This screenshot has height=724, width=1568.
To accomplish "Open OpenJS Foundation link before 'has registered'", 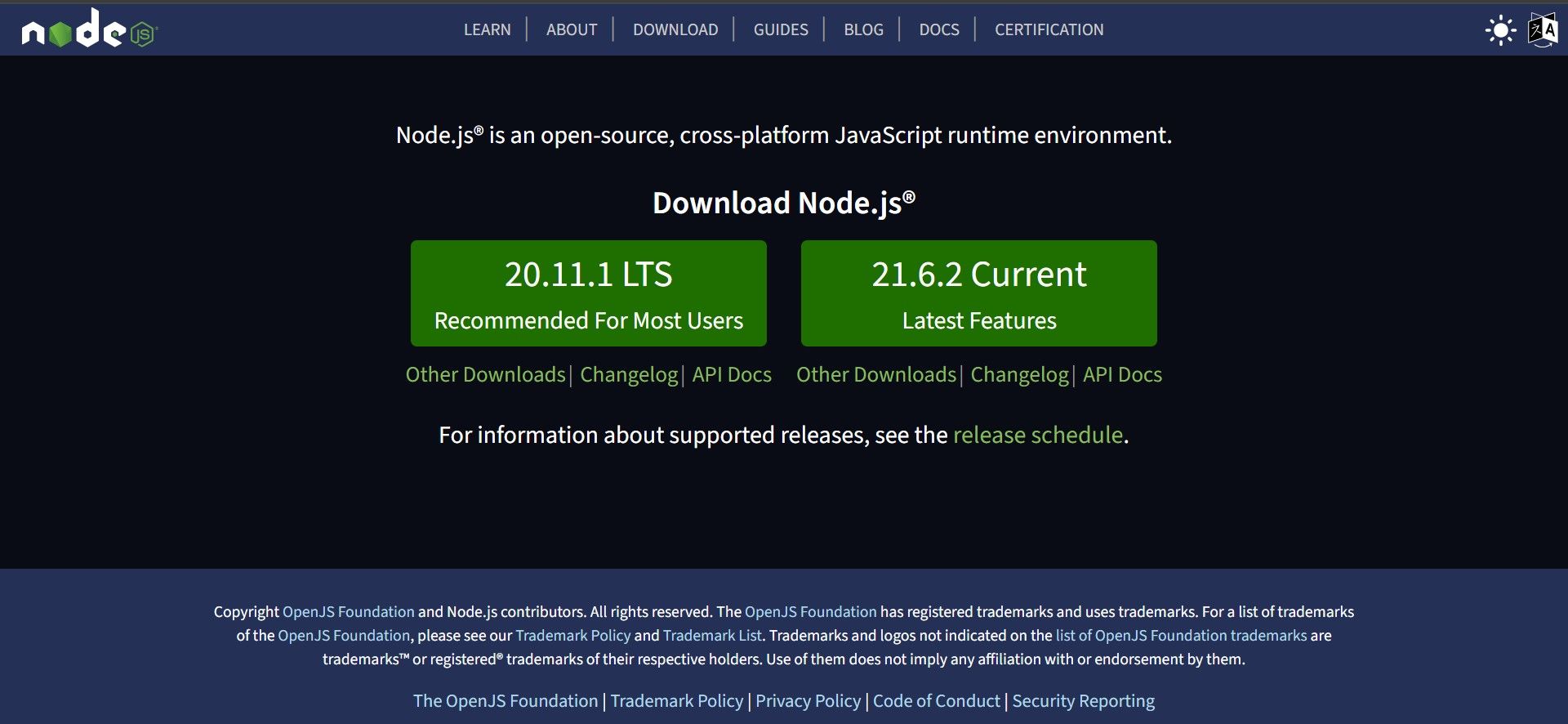I will point(810,611).
